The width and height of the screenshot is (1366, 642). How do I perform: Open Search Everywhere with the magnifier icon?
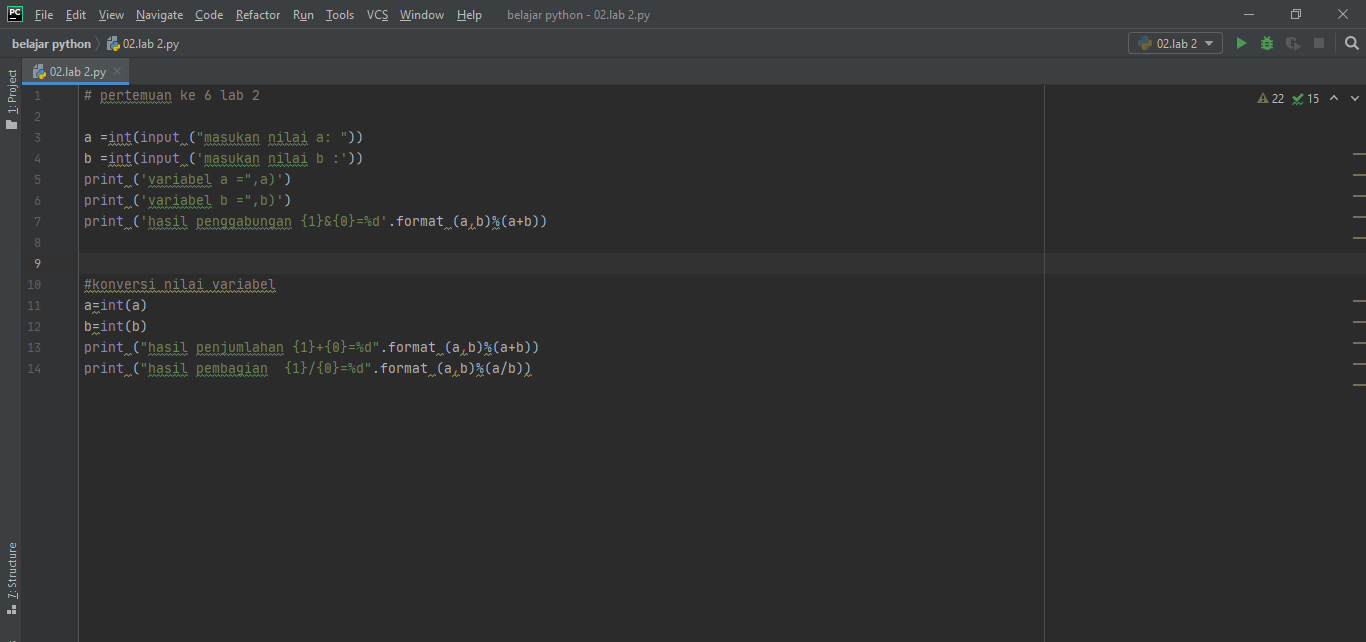point(1351,43)
